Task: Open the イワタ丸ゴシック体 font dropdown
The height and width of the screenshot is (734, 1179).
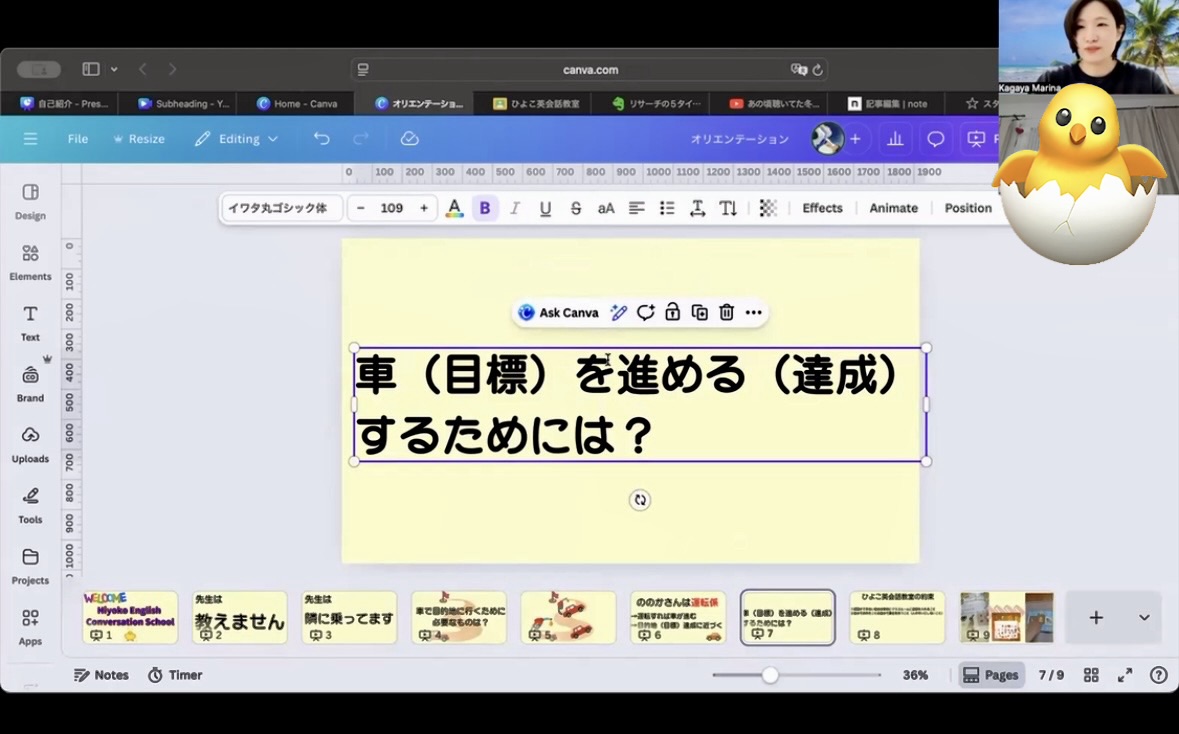Action: tap(282, 208)
